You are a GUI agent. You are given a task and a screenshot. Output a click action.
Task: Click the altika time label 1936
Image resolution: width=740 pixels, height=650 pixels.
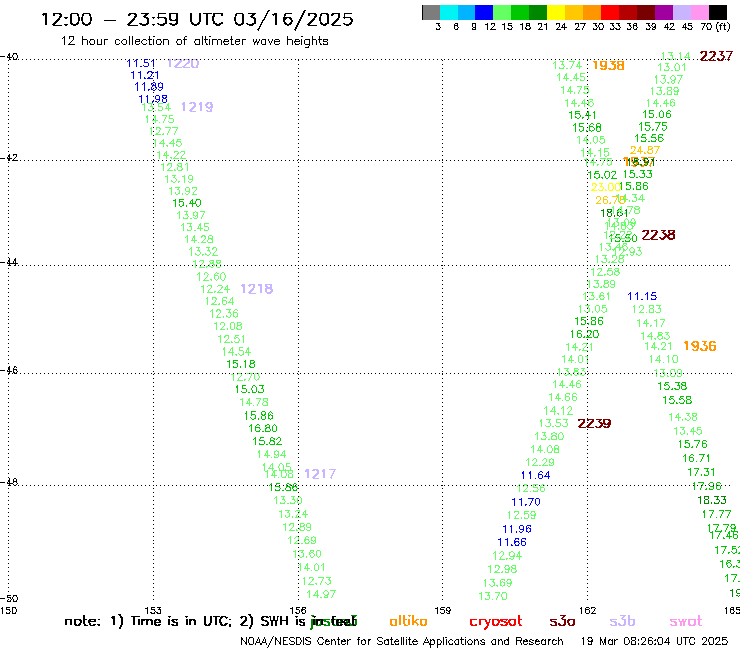(x=700, y=346)
